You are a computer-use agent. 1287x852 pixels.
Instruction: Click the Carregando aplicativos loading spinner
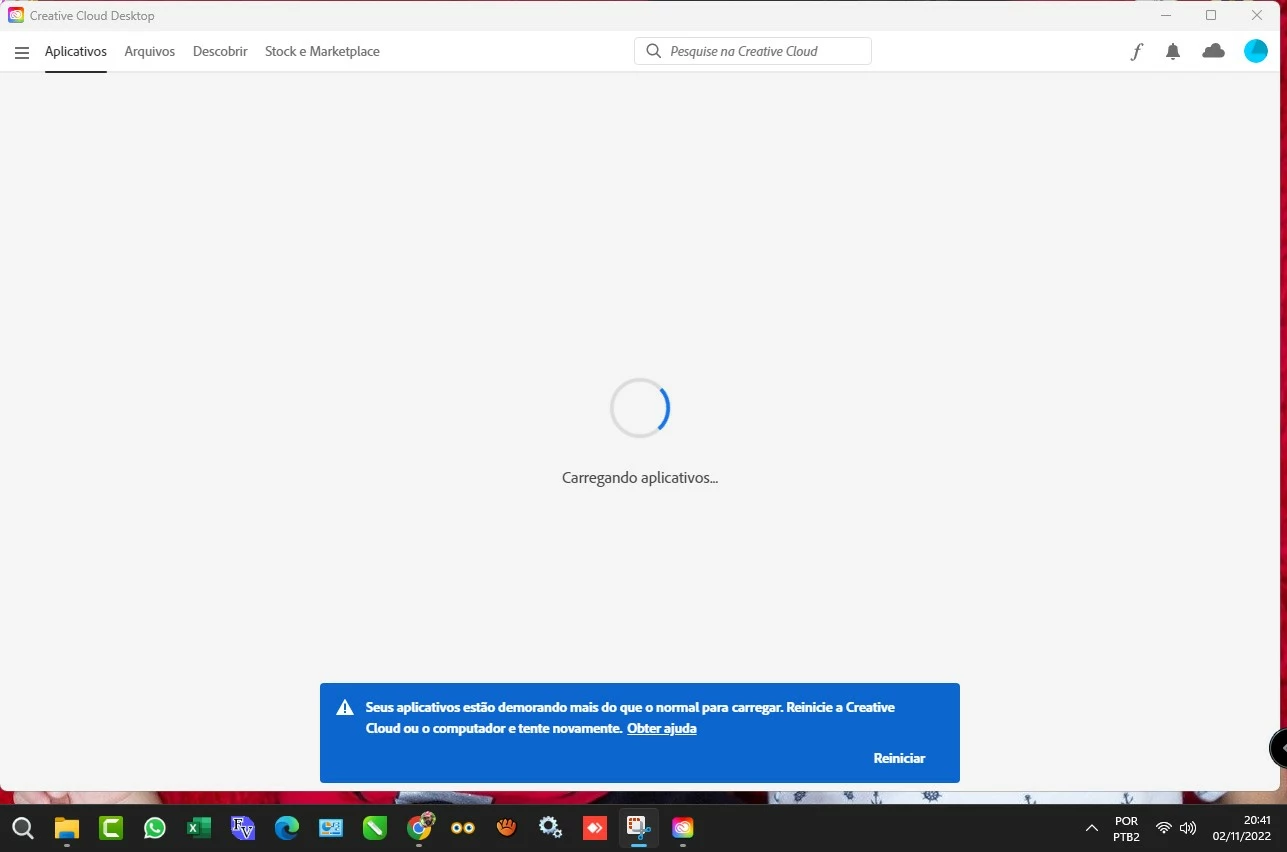[640, 408]
